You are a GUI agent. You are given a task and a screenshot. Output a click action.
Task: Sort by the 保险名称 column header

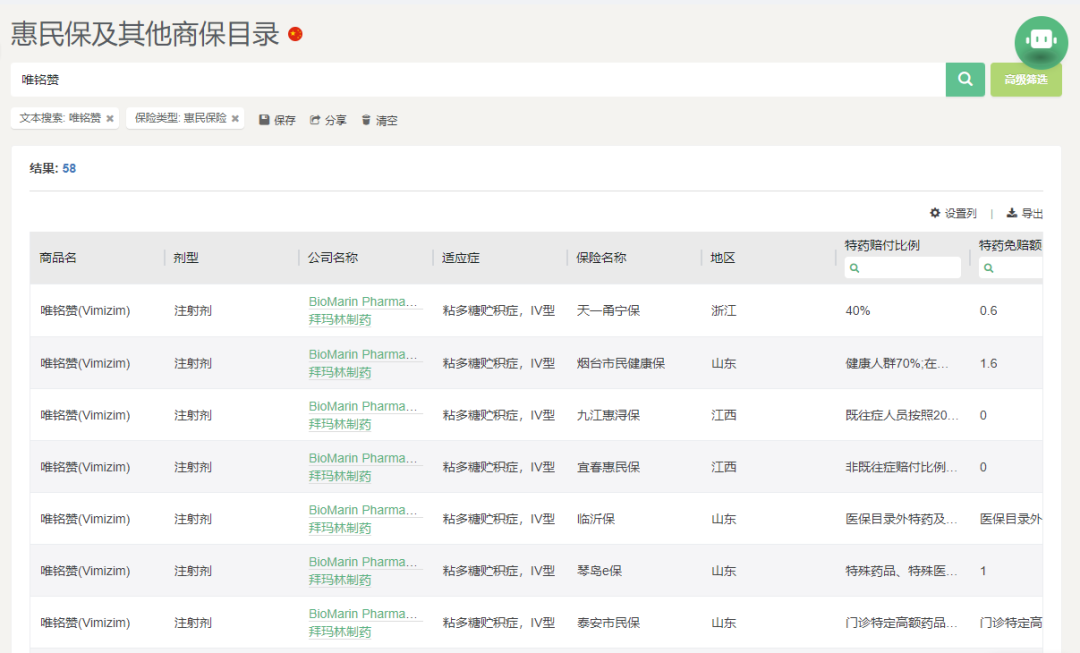click(x=602, y=258)
